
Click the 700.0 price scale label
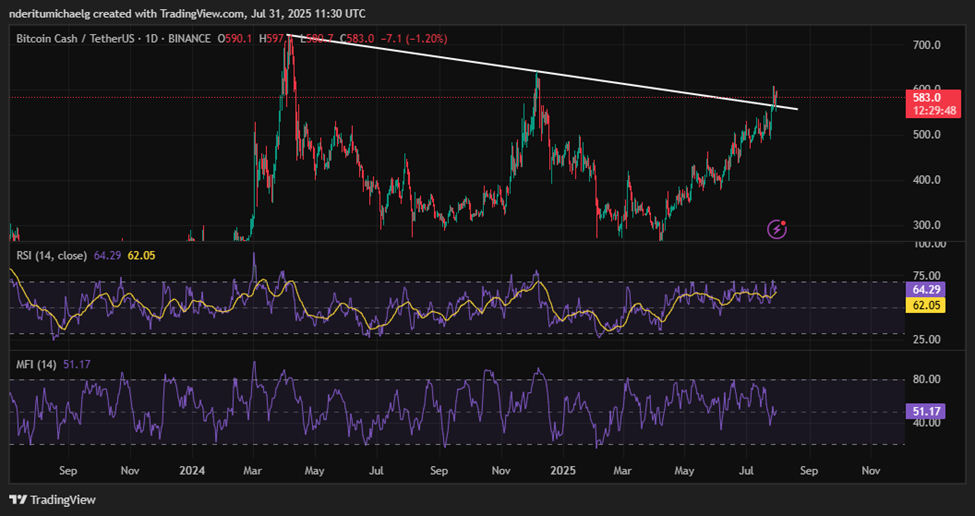coord(926,46)
